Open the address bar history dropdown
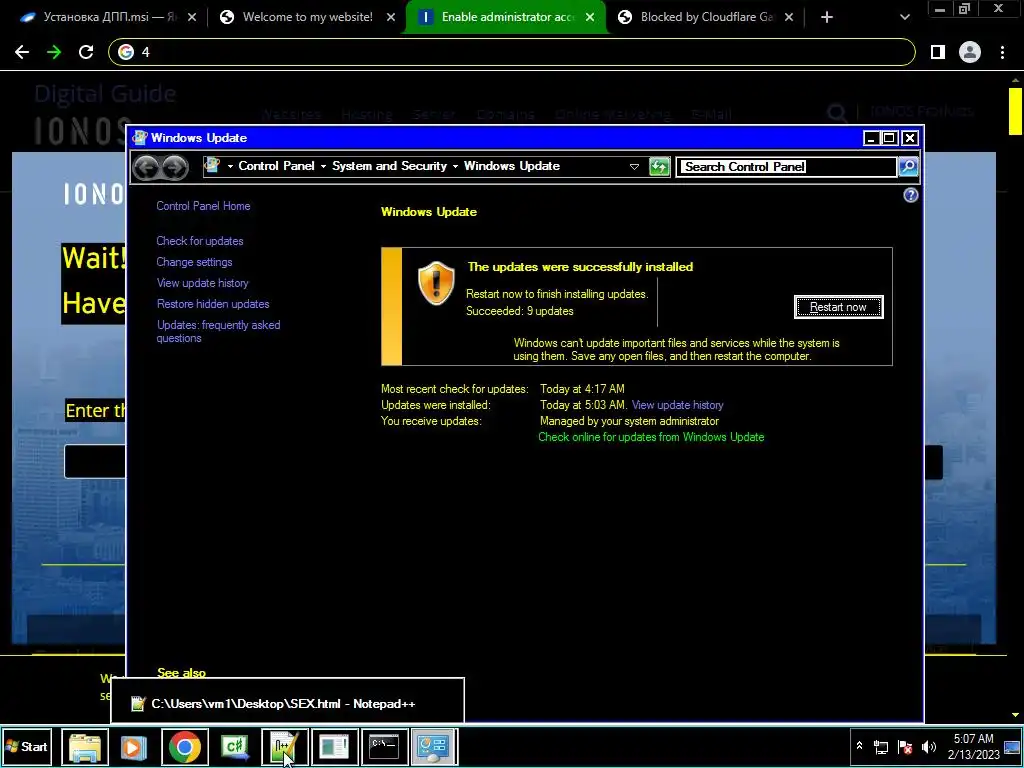 tap(633, 167)
